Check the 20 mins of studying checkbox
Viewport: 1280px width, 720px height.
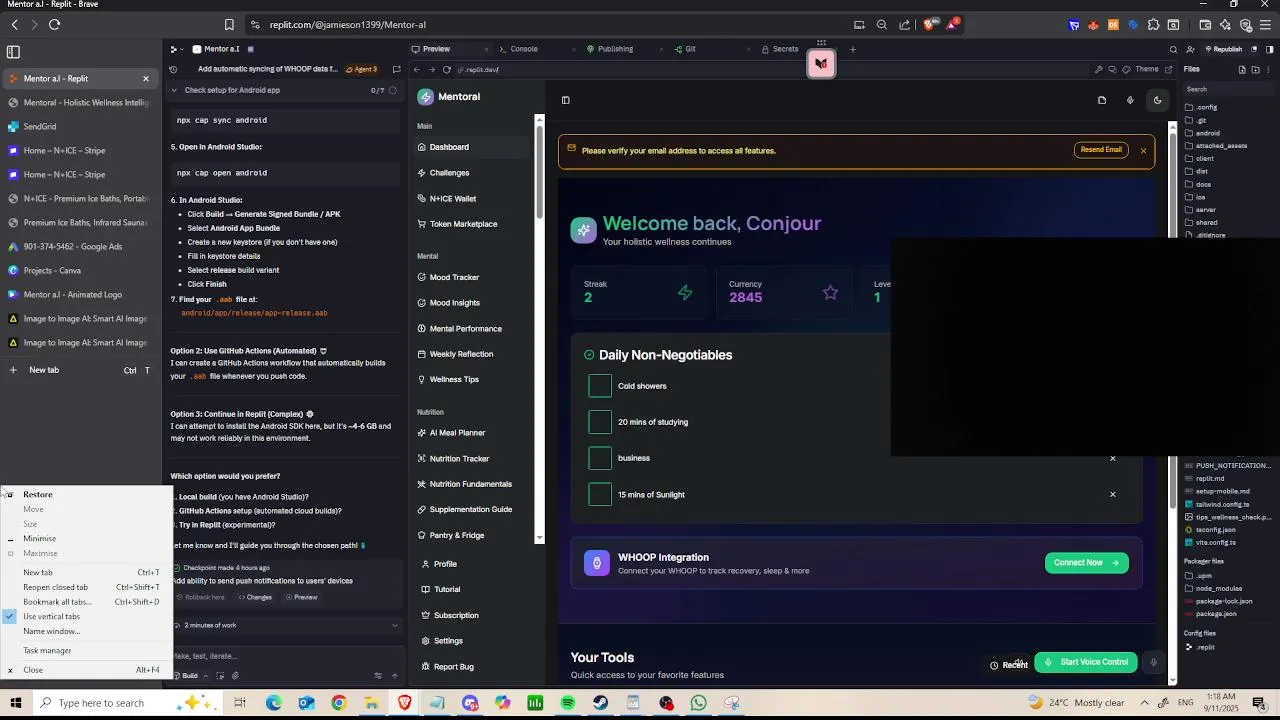600,422
